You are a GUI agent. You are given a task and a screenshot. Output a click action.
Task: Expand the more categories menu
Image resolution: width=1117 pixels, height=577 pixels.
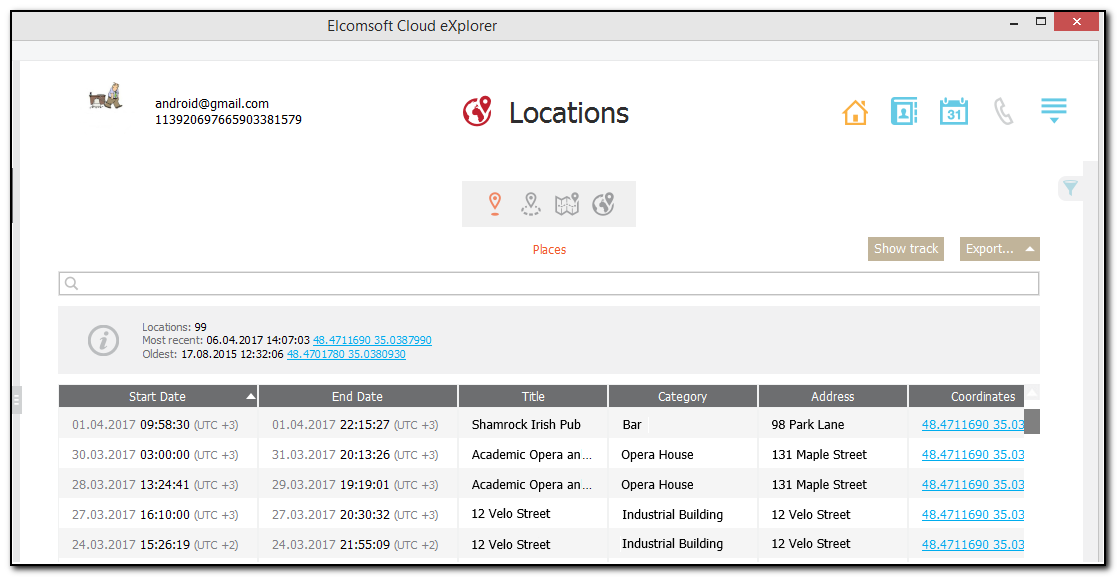[1054, 110]
